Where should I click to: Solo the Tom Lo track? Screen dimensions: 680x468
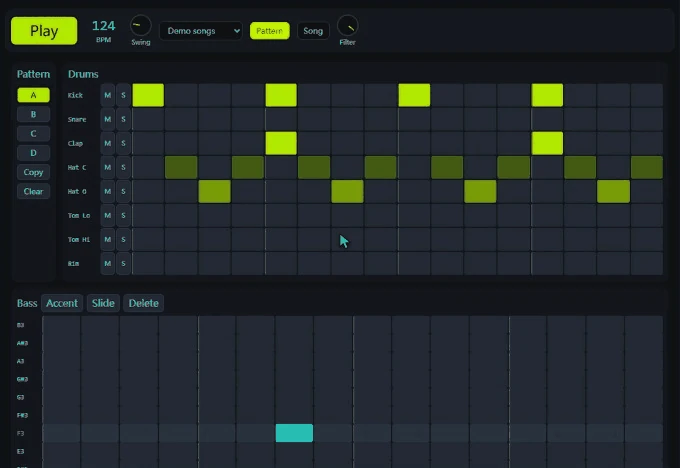point(123,216)
